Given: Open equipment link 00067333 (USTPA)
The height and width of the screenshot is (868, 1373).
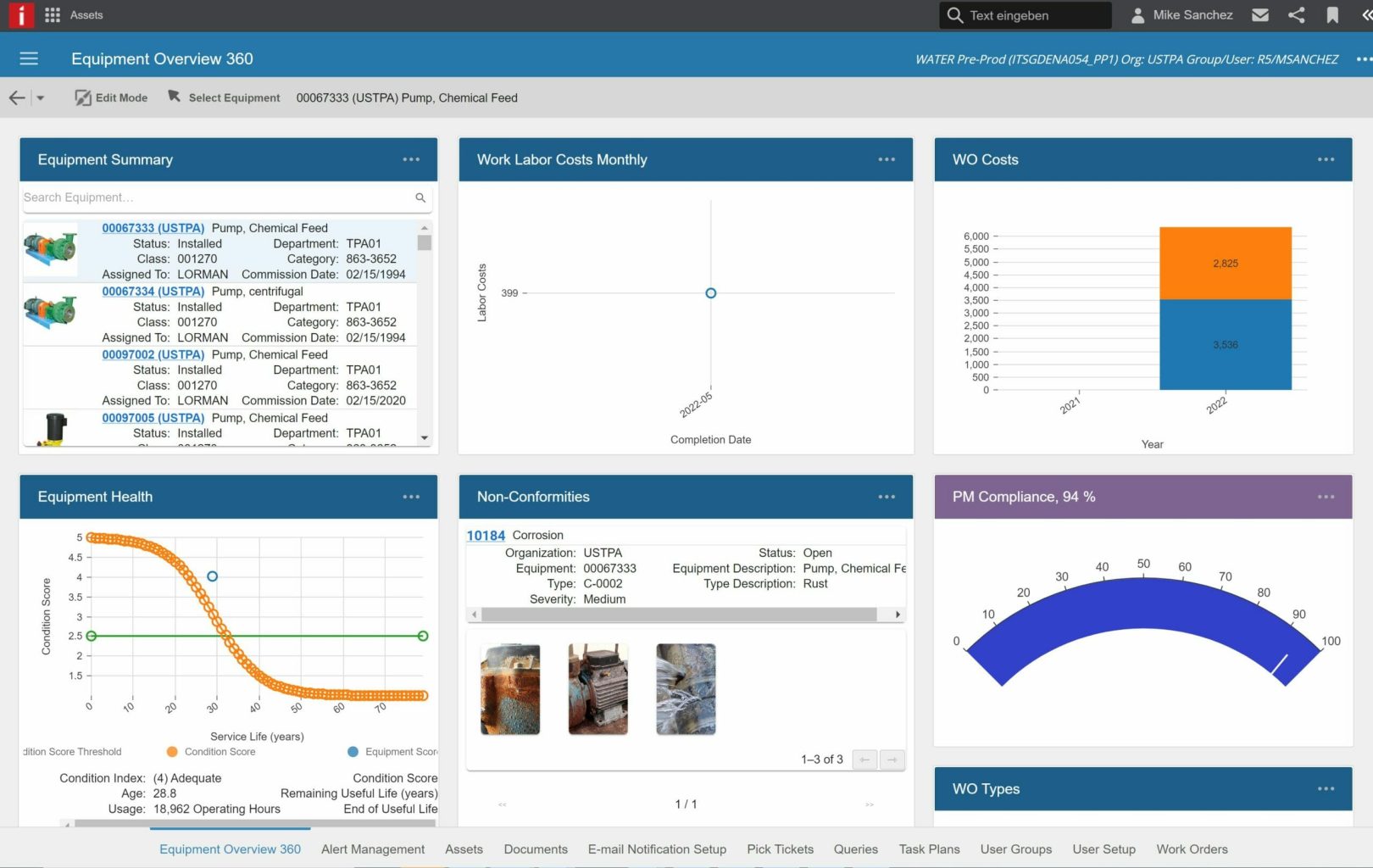Looking at the screenshot, I should tap(153, 228).
